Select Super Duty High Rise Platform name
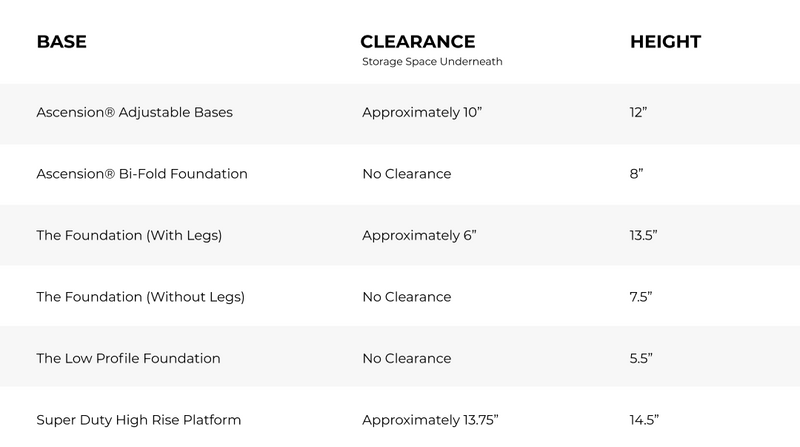Viewport: 800px width, 447px height. [x=138, y=419]
